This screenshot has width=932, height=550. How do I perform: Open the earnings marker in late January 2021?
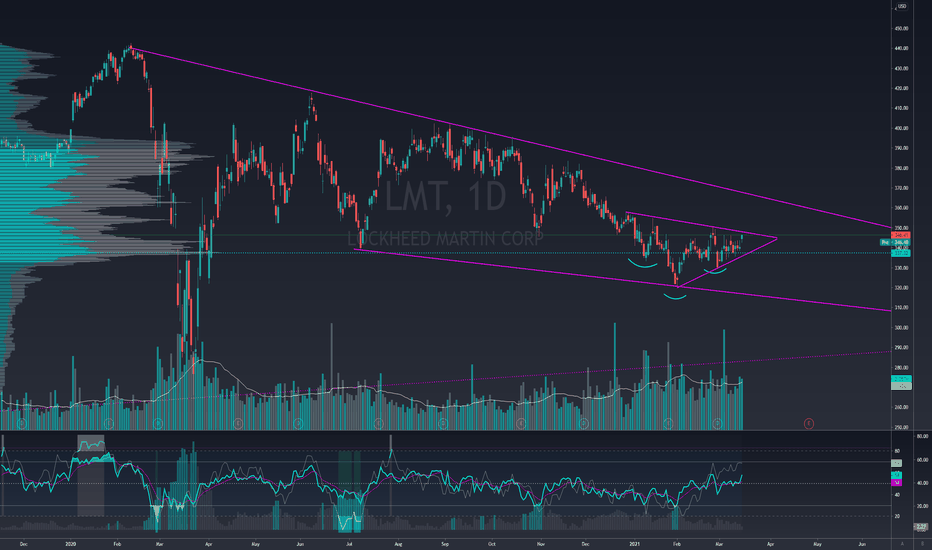point(668,423)
